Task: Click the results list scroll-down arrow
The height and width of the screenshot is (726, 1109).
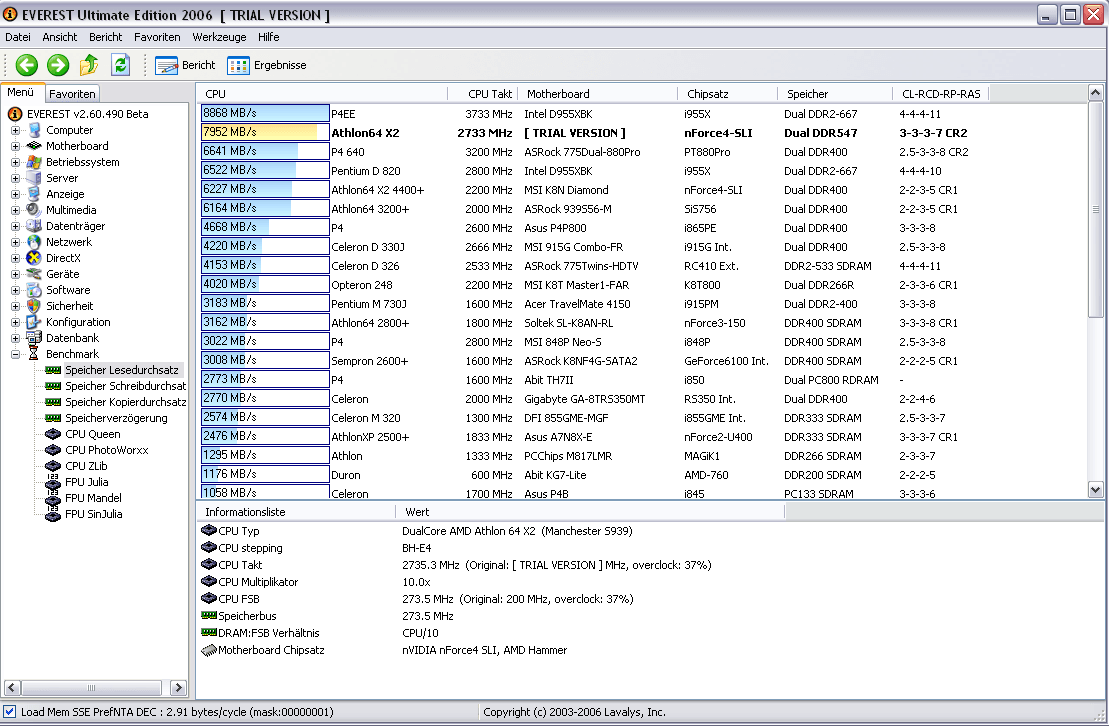Action: [x=1095, y=489]
